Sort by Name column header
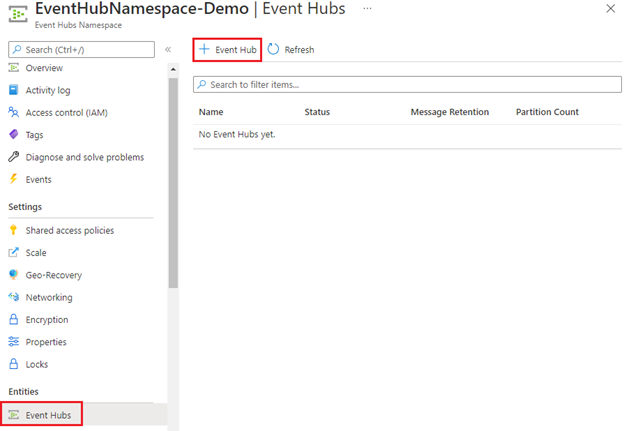The height and width of the screenshot is (431, 624). [211, 112]
